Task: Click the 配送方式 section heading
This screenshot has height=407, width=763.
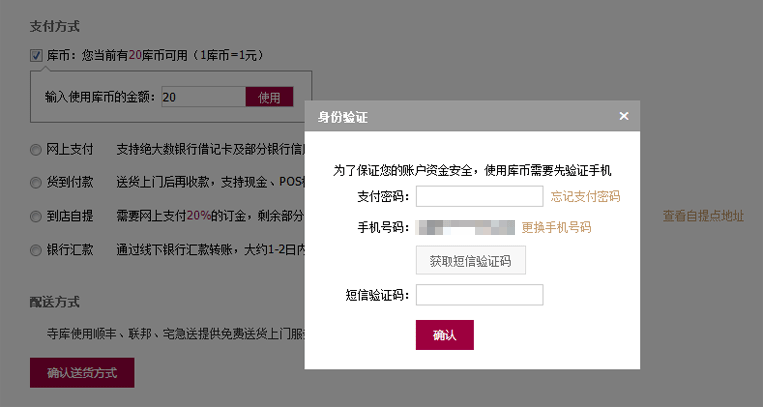Action: pos(54,302)
